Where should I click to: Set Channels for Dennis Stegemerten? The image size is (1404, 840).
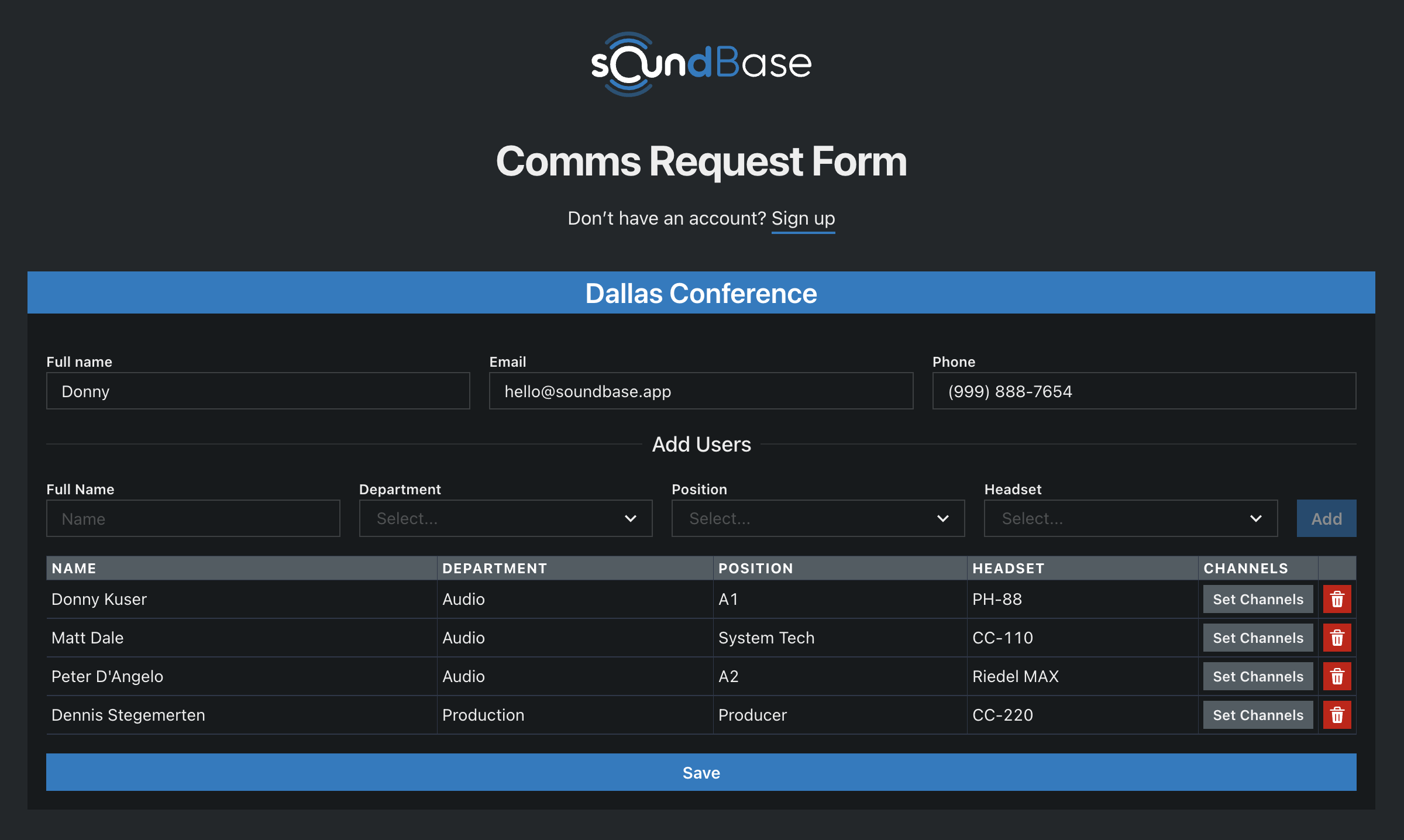(x=1258, y=715)
